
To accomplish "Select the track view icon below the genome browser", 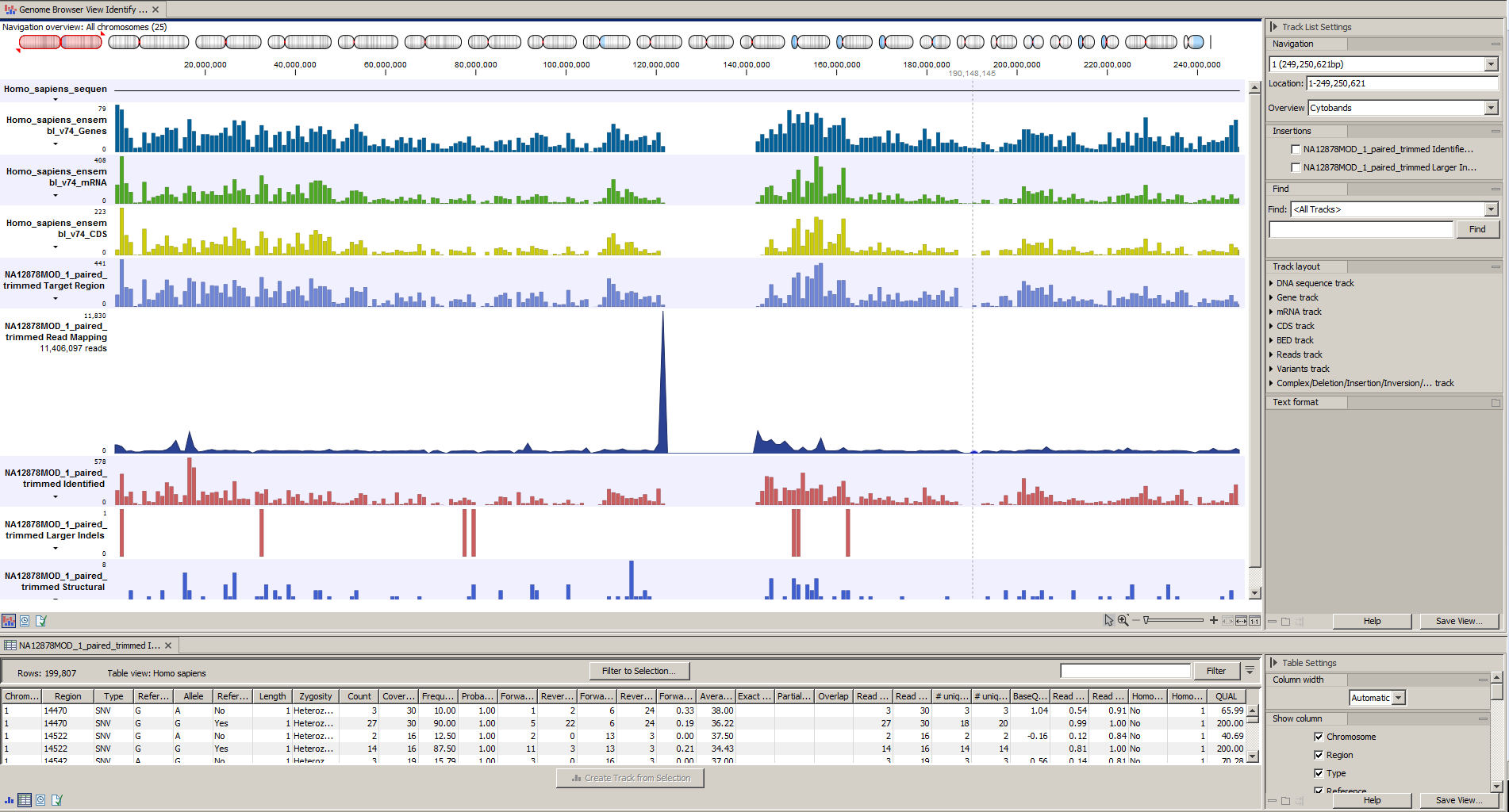I will [9, 621].
